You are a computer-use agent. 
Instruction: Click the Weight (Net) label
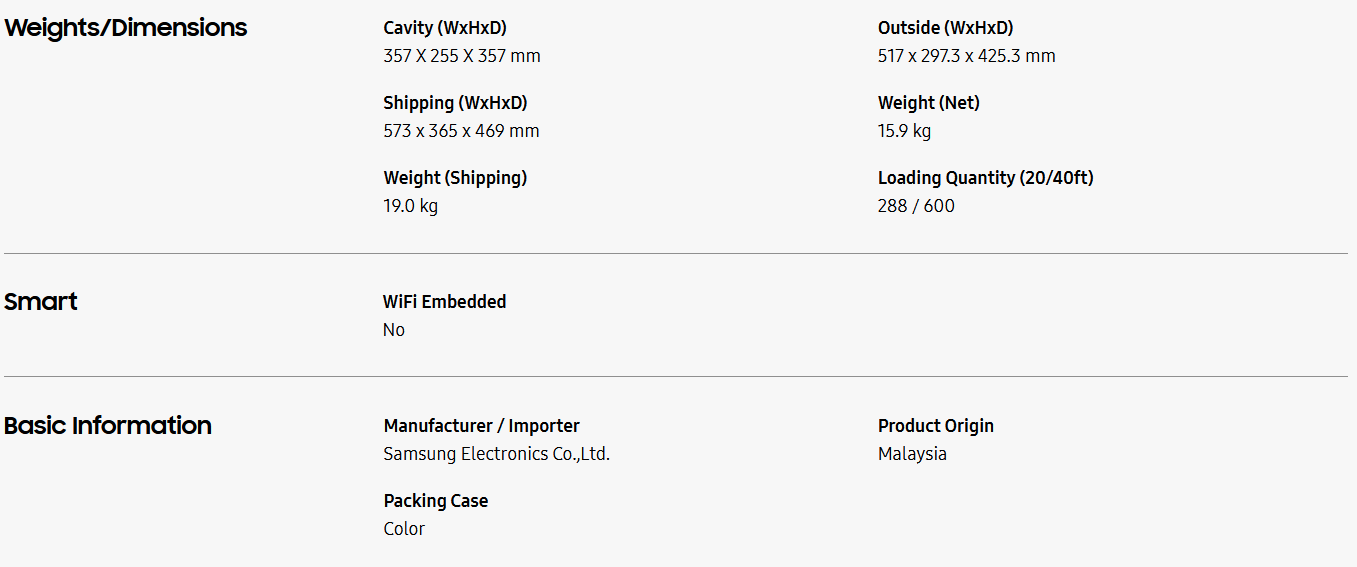[928, 103]
